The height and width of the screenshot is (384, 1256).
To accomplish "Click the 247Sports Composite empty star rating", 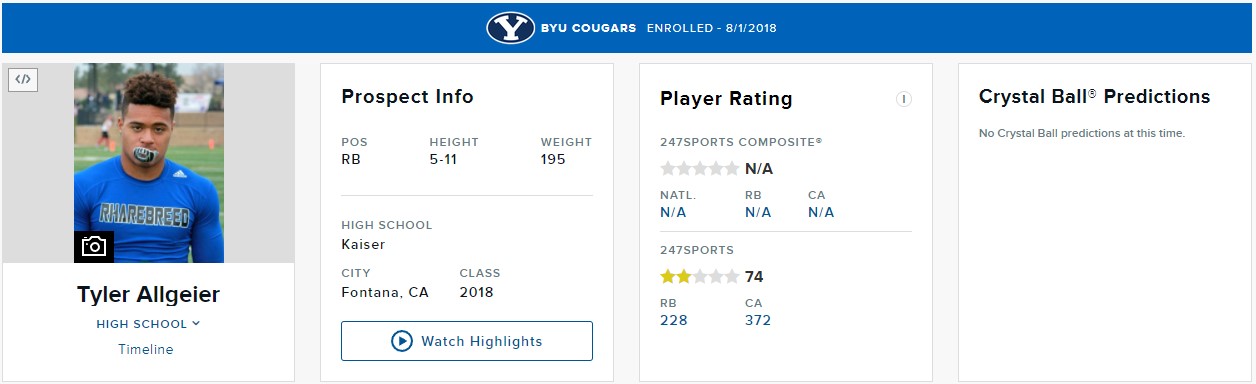I will coord(700,168).
